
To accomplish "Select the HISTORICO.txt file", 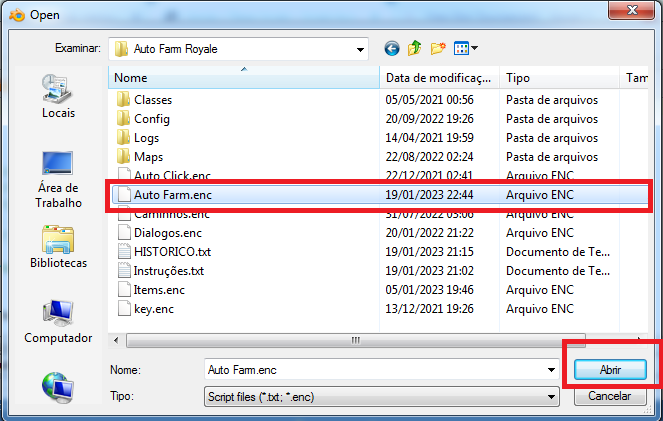I will pyautogui.click(x=172, y=252).
